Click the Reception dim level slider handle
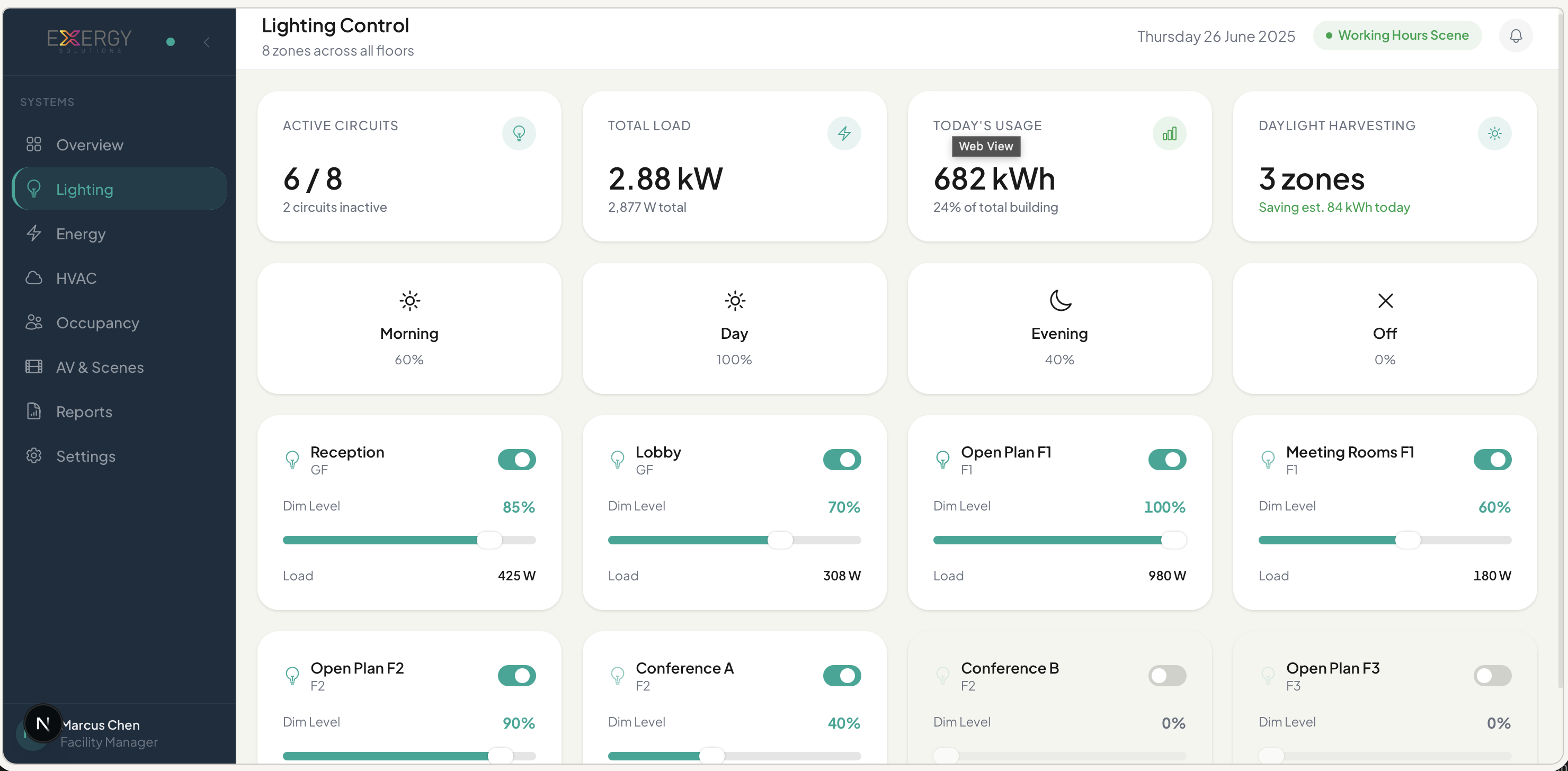The width and height of the screenshot is (1568, 771). [x=489, y=540]
